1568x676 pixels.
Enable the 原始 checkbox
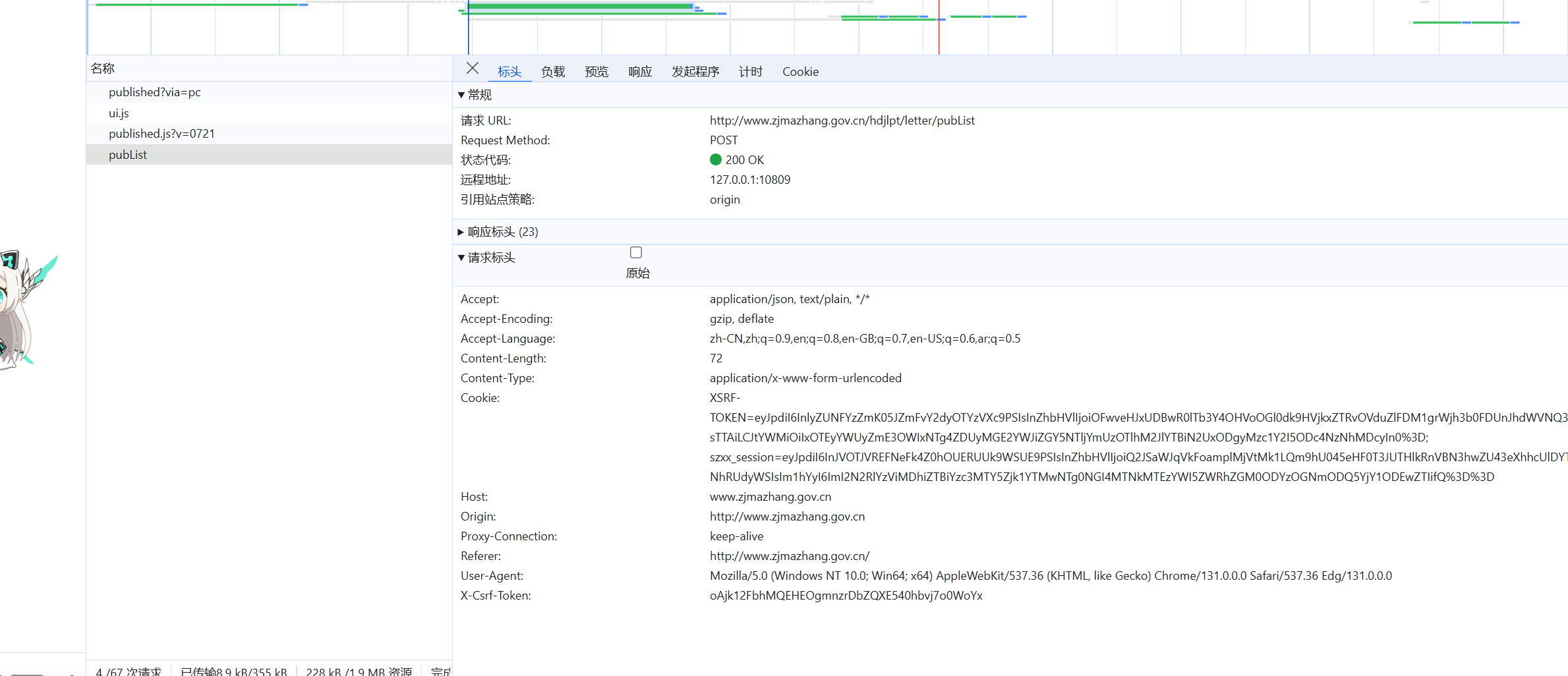click(x=636, y=252)
